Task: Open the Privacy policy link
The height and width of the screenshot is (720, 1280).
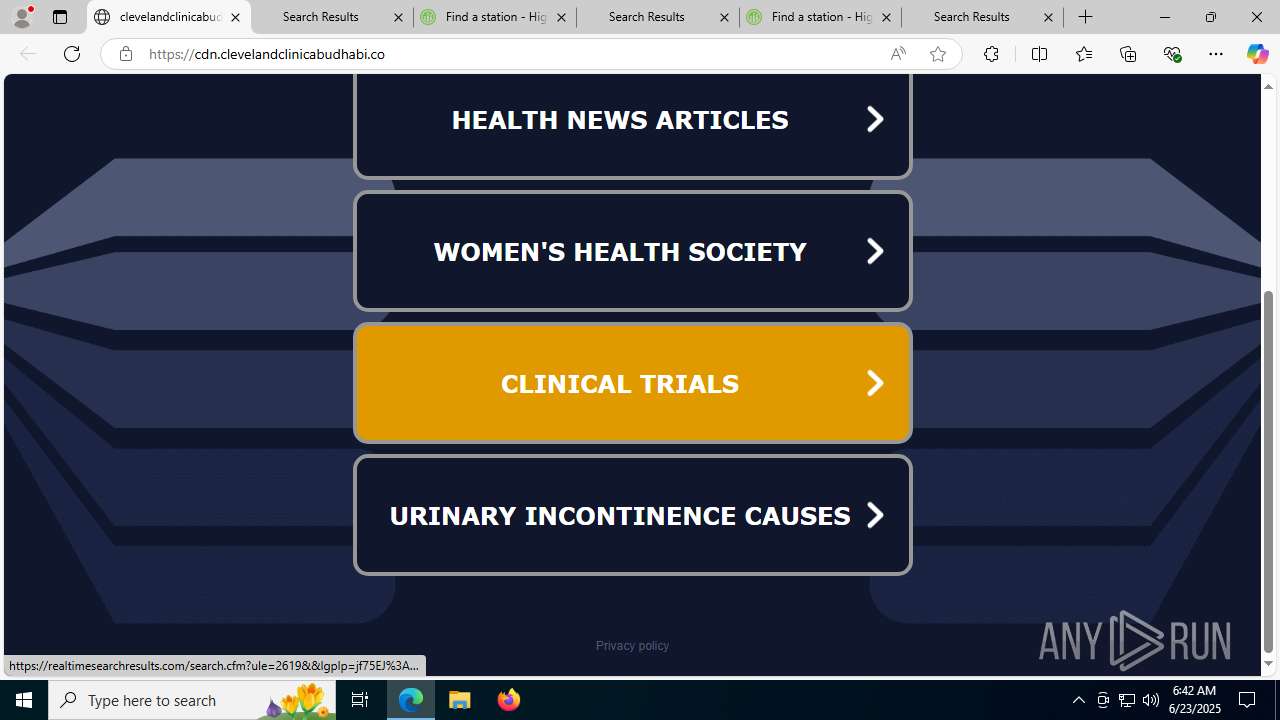Action: click(x=632, y=646)
